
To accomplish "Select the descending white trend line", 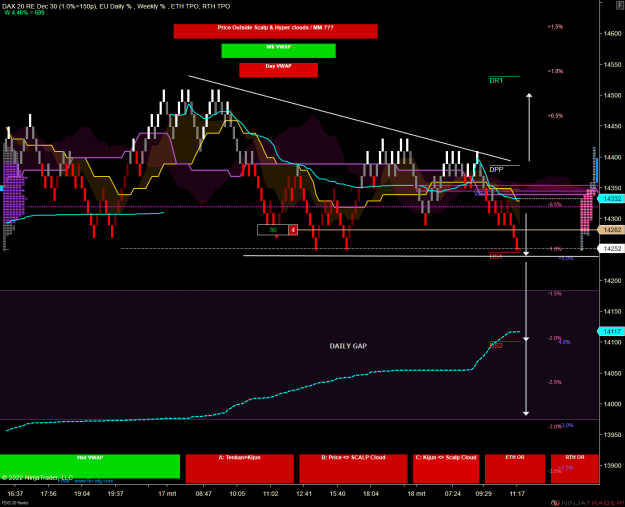I will [349, 118].
